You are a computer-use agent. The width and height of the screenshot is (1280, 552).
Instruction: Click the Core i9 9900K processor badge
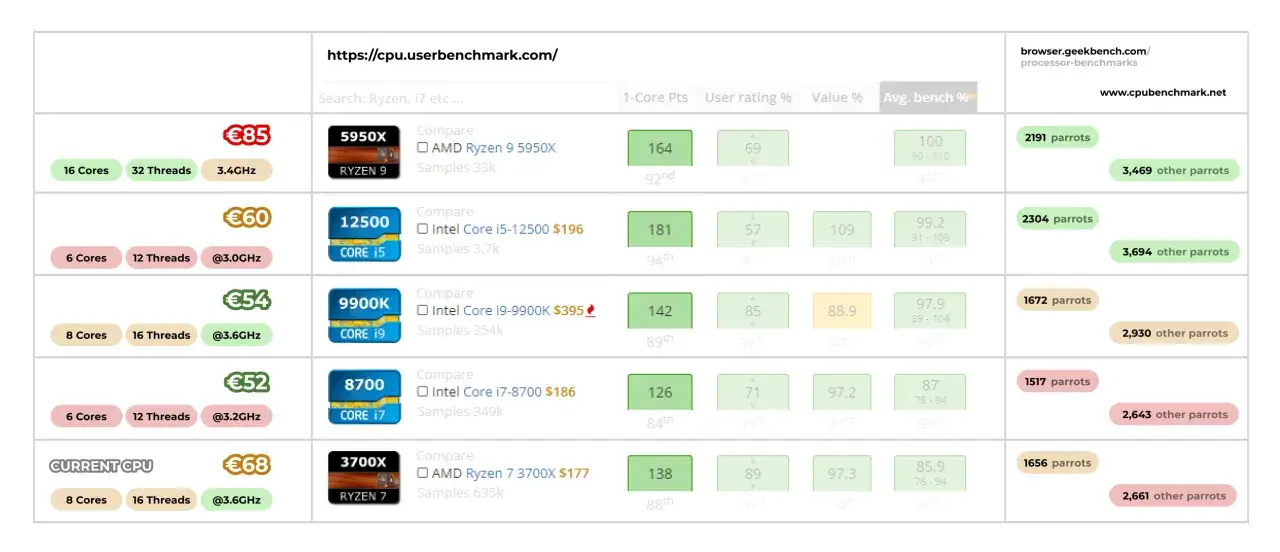click(364, 316)
